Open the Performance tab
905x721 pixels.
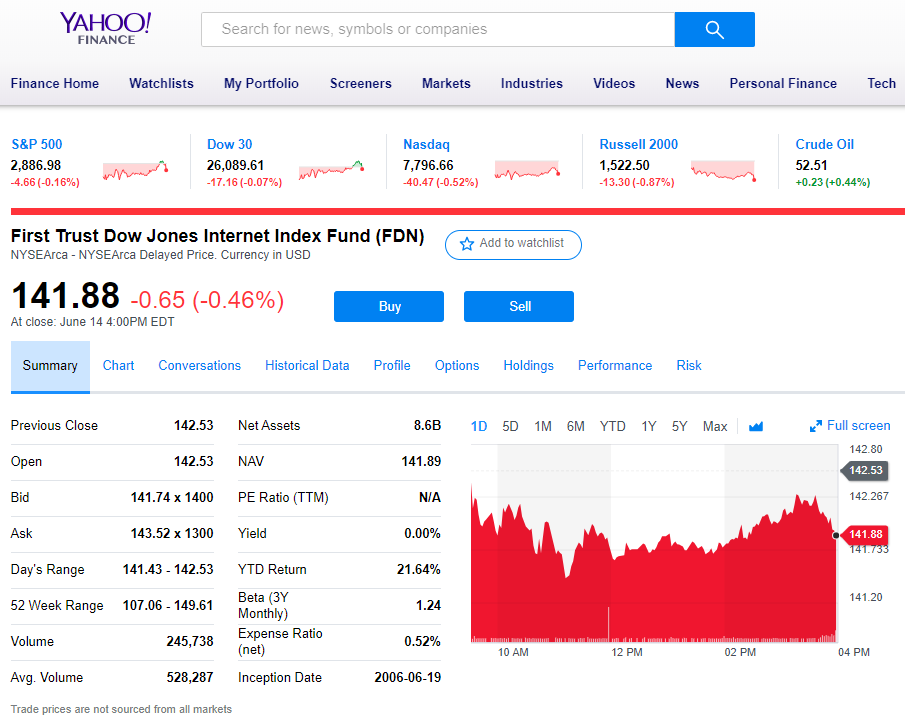(615, 366)
